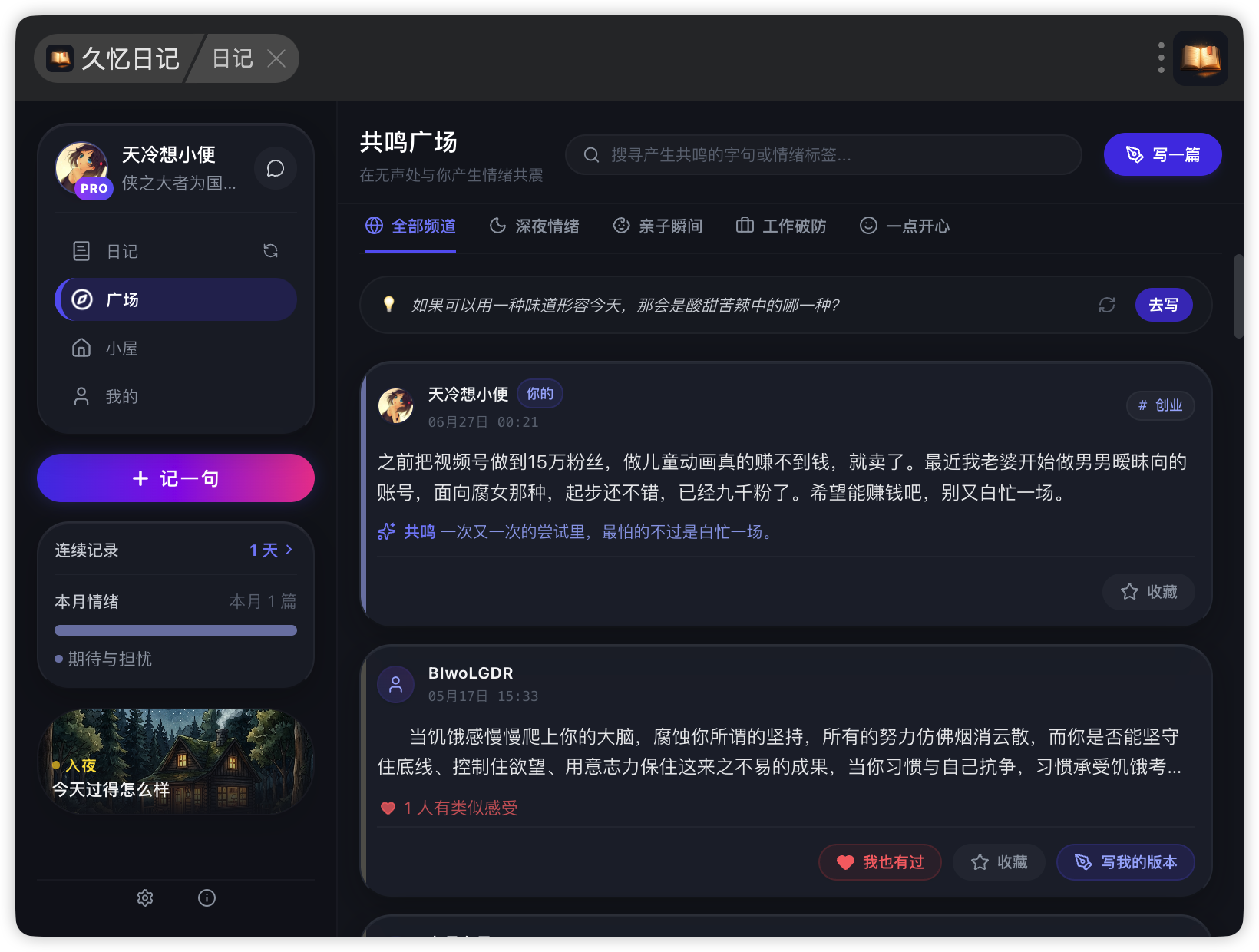
Task: Switch to the 深夜情绪 channel tab
Action: (534, 226)
